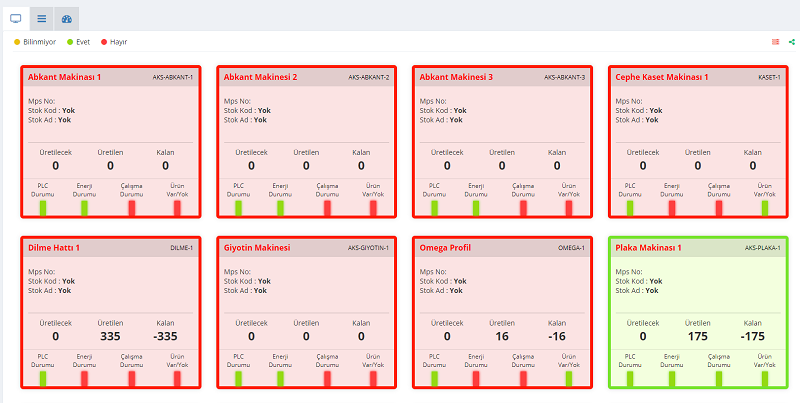
Task: Click the green share icon
Action: [x=791, y=42]
